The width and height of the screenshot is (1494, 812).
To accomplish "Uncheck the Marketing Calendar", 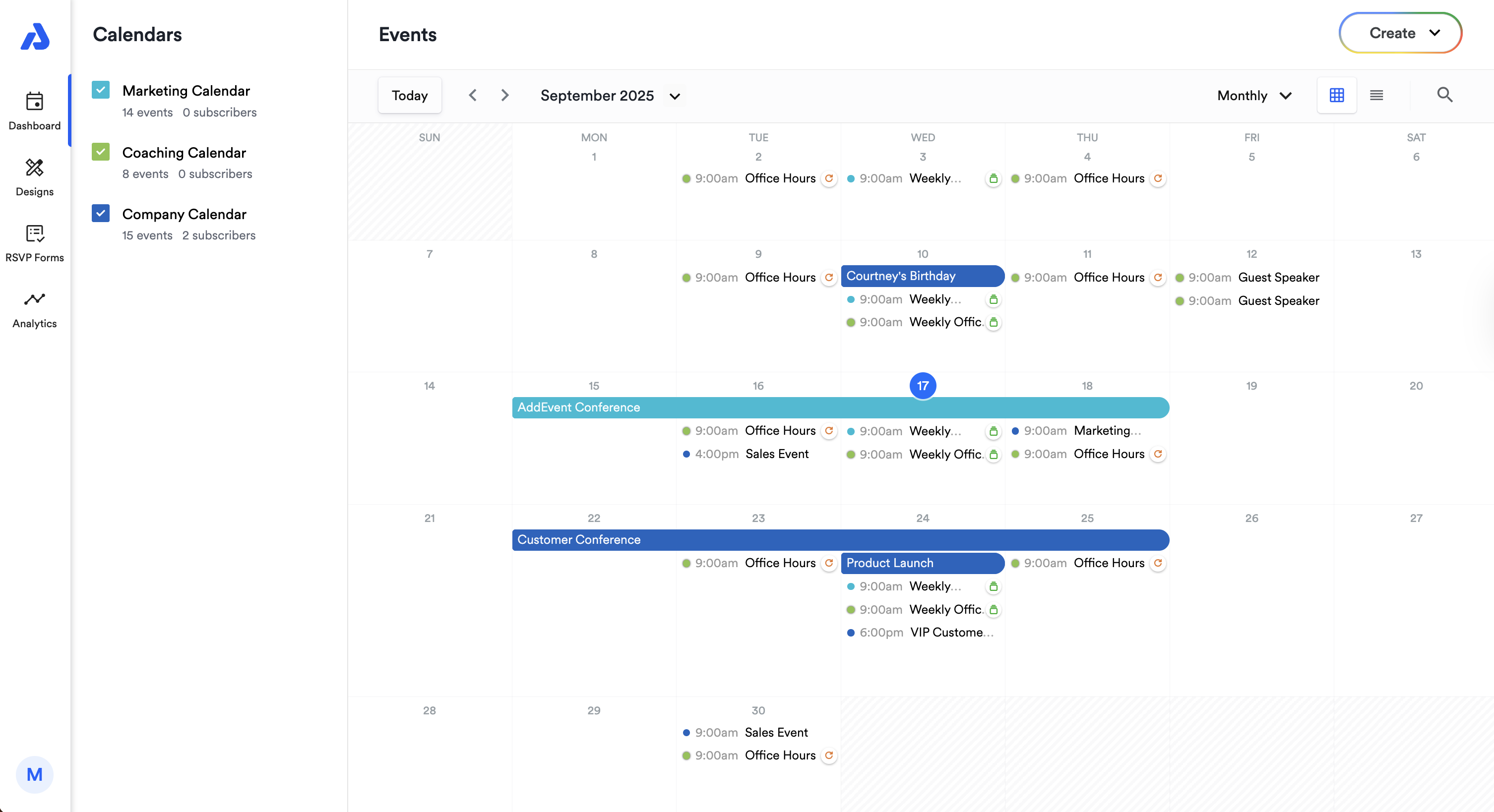I will 100,90.
